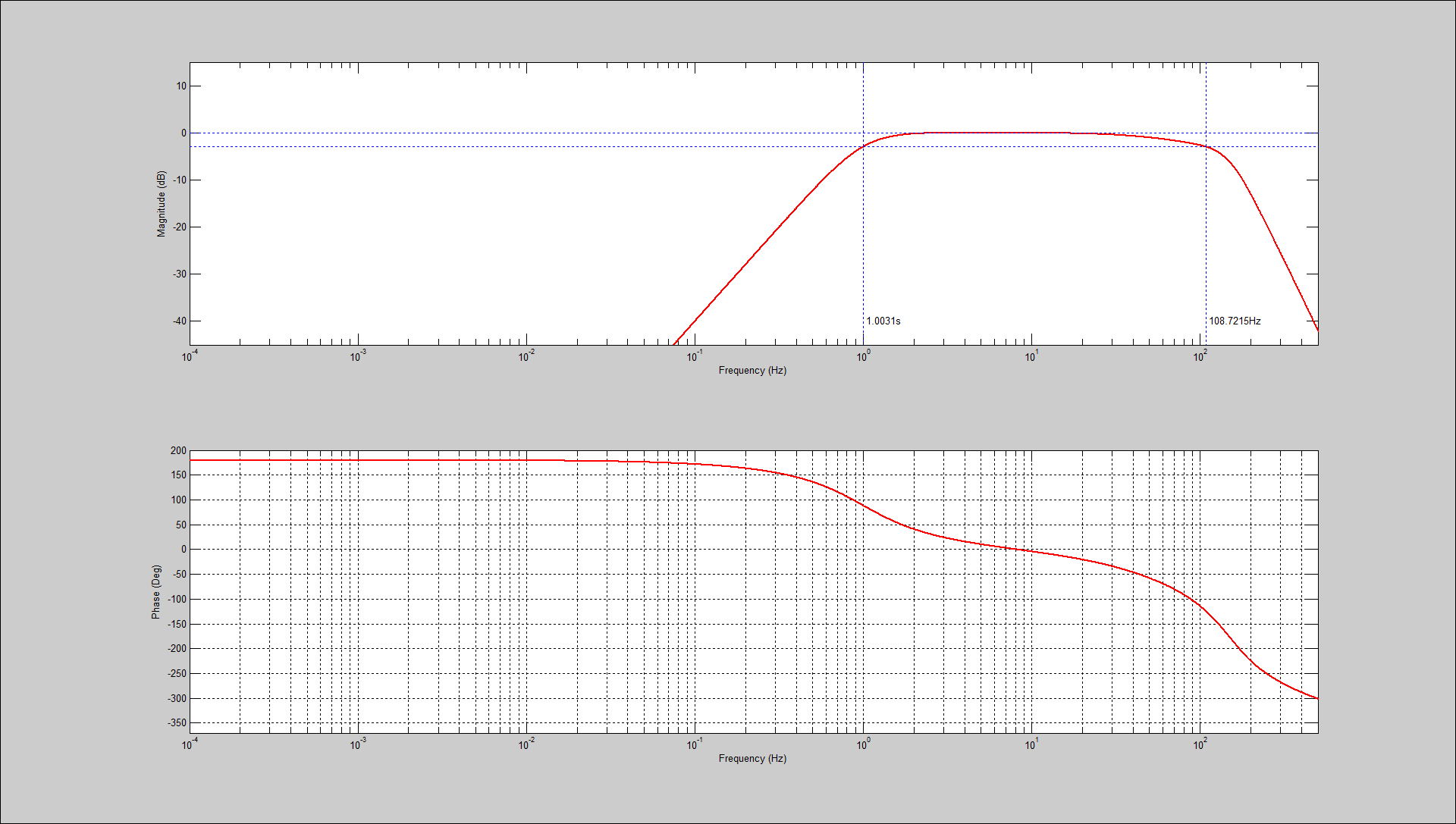This screenshot has height=824, width=1456.
Task: Click the 10^0 frequency tick of phase plot
Action: coord(863,744)
